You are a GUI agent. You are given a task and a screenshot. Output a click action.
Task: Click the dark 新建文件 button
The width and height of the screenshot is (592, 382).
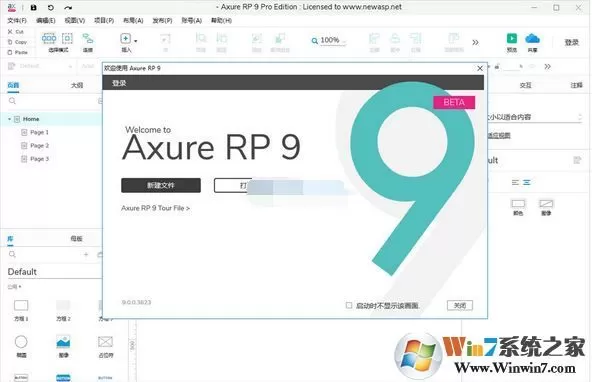pyautogui.click(x=161, y=185)
